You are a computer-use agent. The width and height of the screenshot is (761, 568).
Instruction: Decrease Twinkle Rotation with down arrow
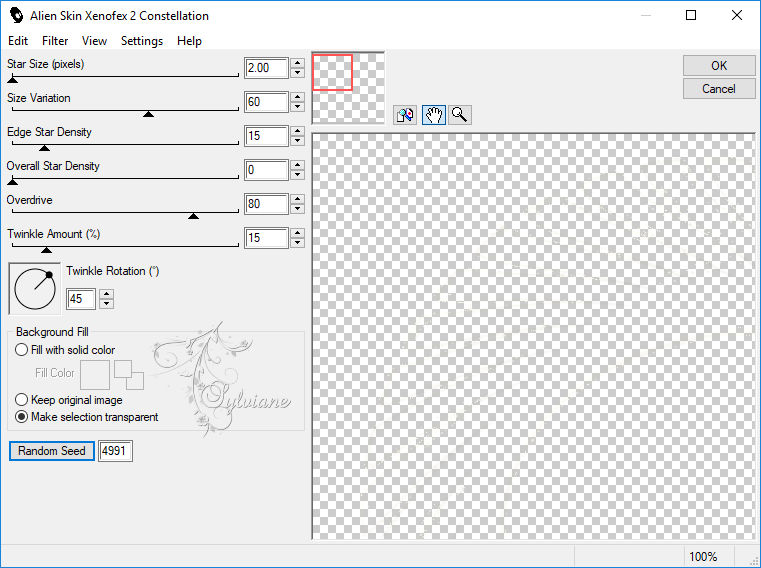[x=107, y=304]
